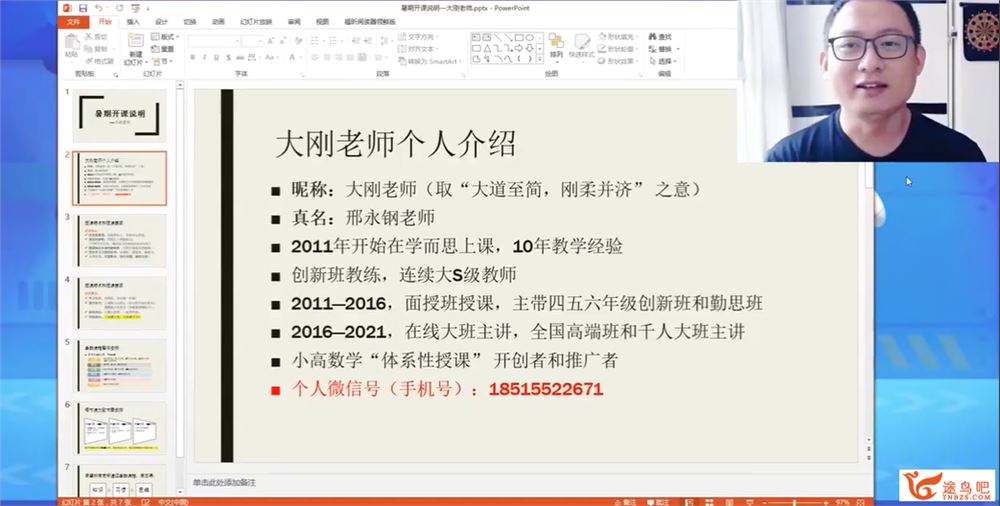Select slide 3 thumbnail in the slide panel

point(119,239)
